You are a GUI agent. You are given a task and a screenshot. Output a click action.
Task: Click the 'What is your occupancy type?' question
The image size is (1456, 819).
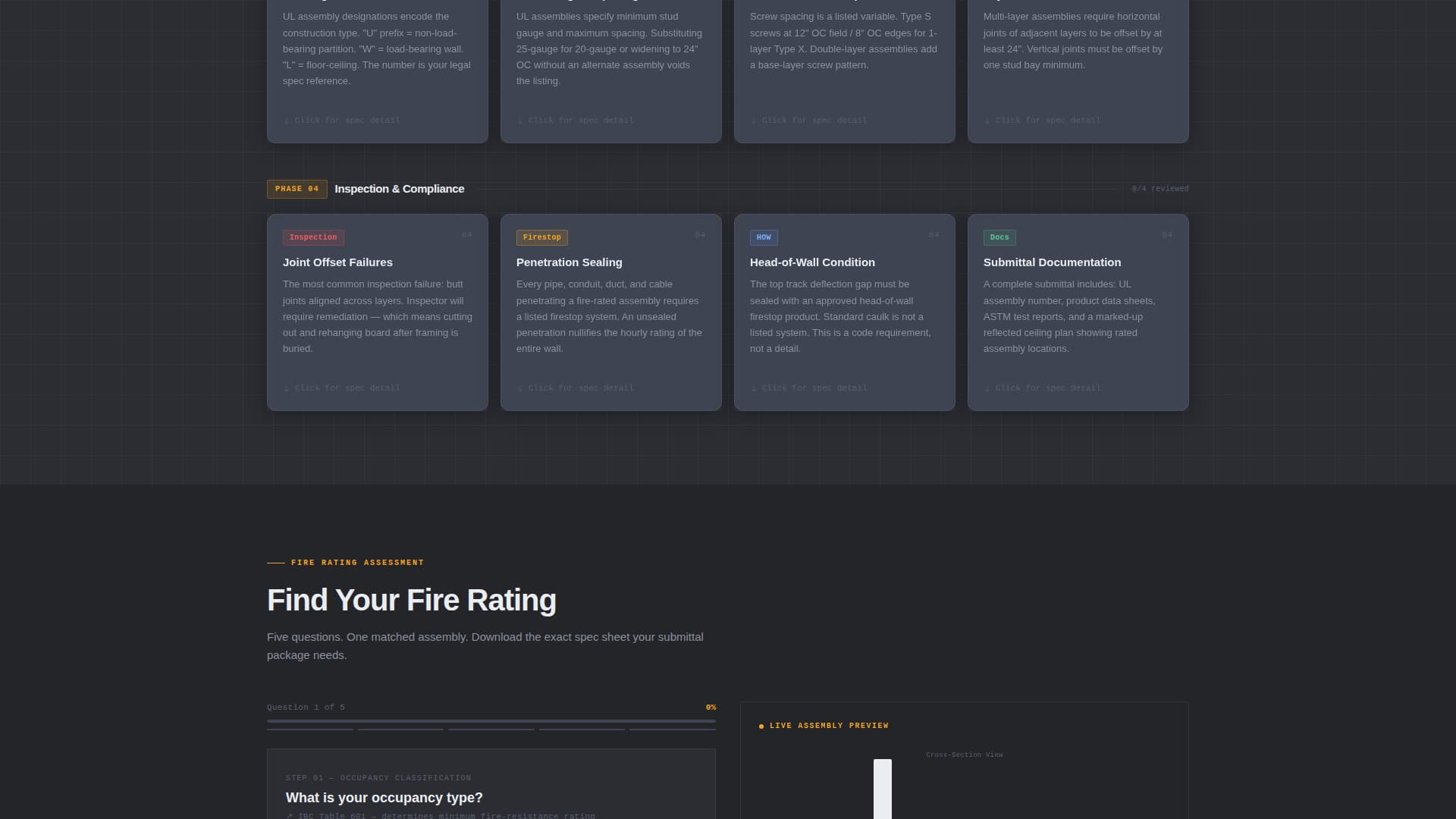pos(384,798)
